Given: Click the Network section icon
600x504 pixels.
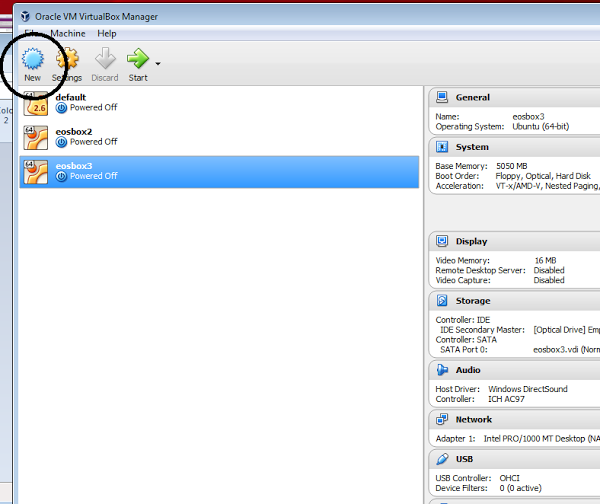Looking at the screenshot, I should (442, 419).
